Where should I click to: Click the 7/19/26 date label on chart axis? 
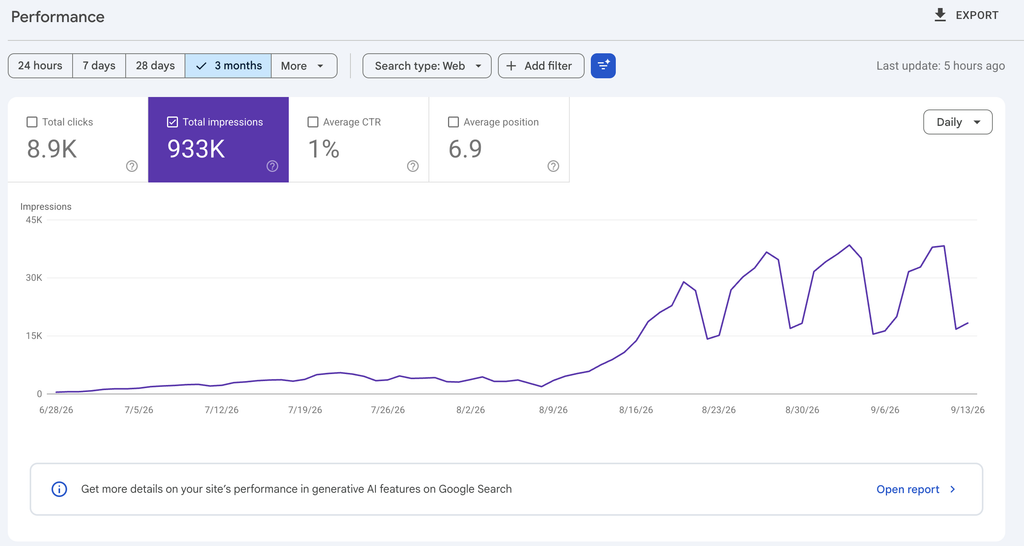[x=305, y=410]
